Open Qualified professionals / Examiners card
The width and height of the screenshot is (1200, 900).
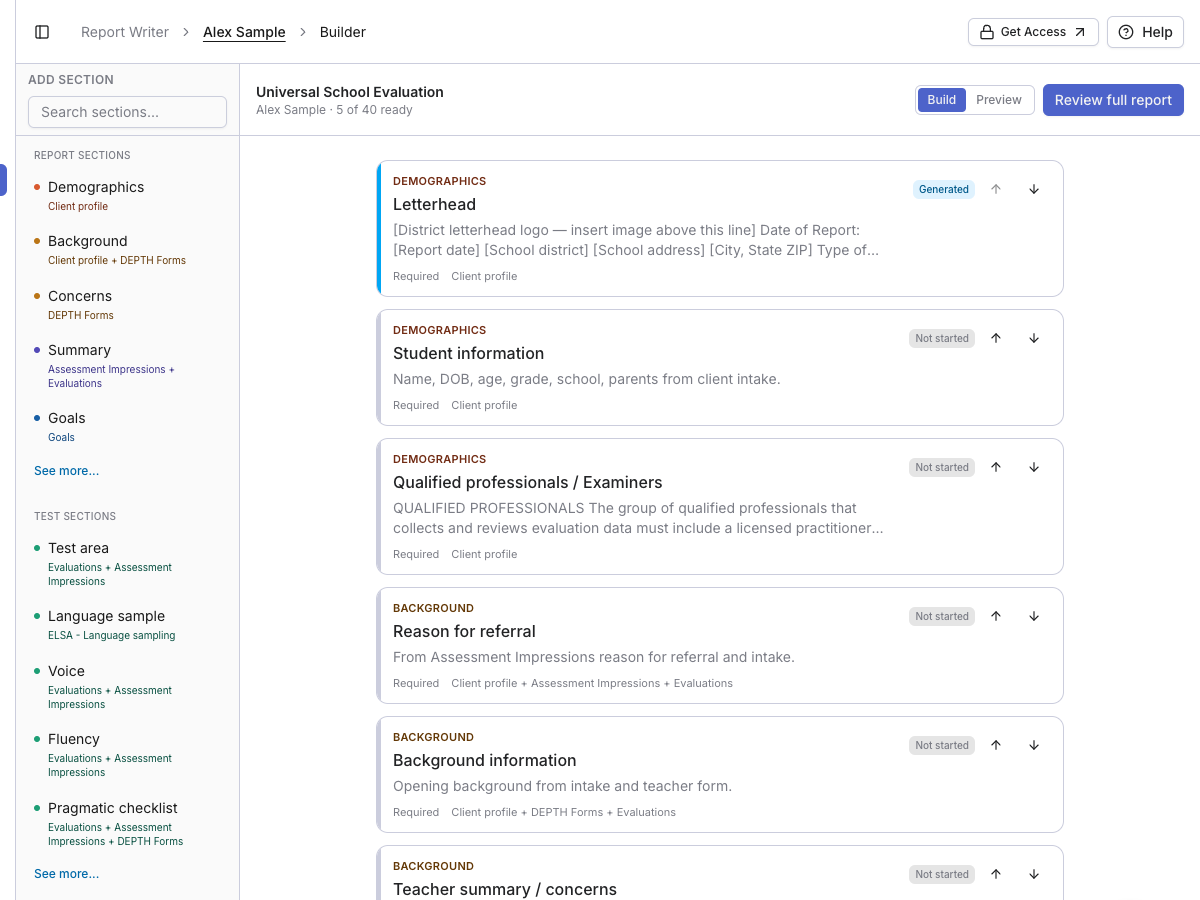[x=720, y=507]
